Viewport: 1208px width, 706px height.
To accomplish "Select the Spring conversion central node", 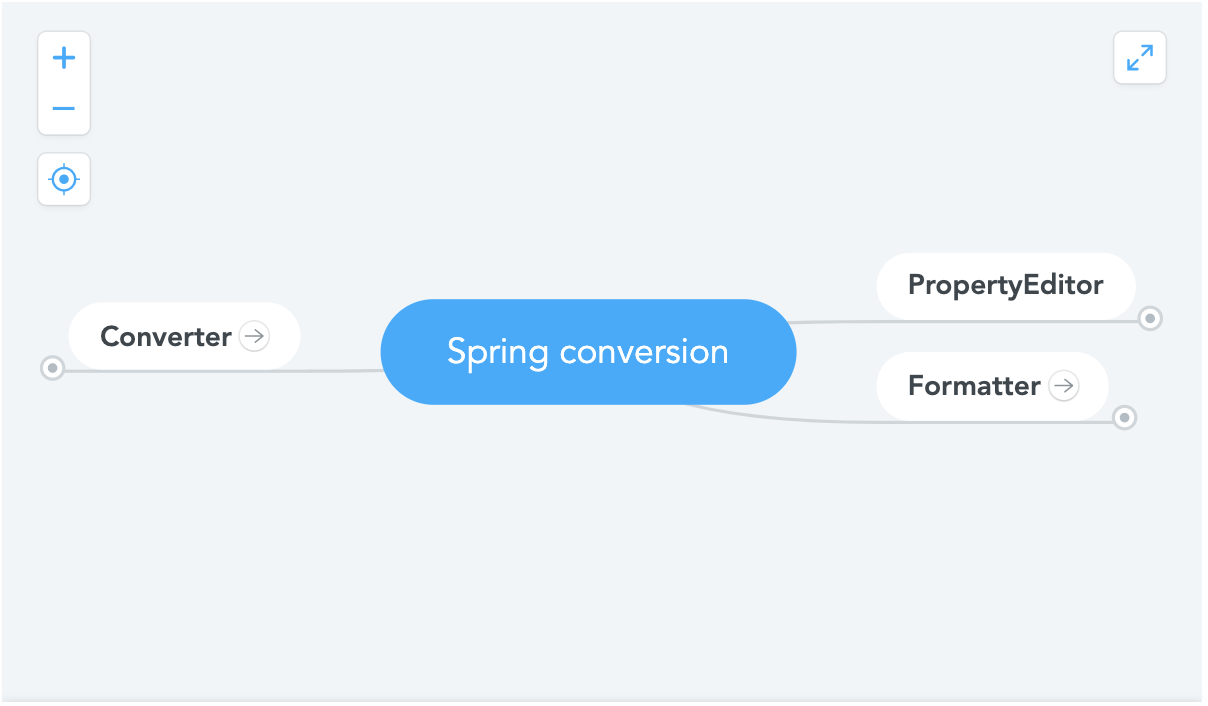I will tap(588, 352).
